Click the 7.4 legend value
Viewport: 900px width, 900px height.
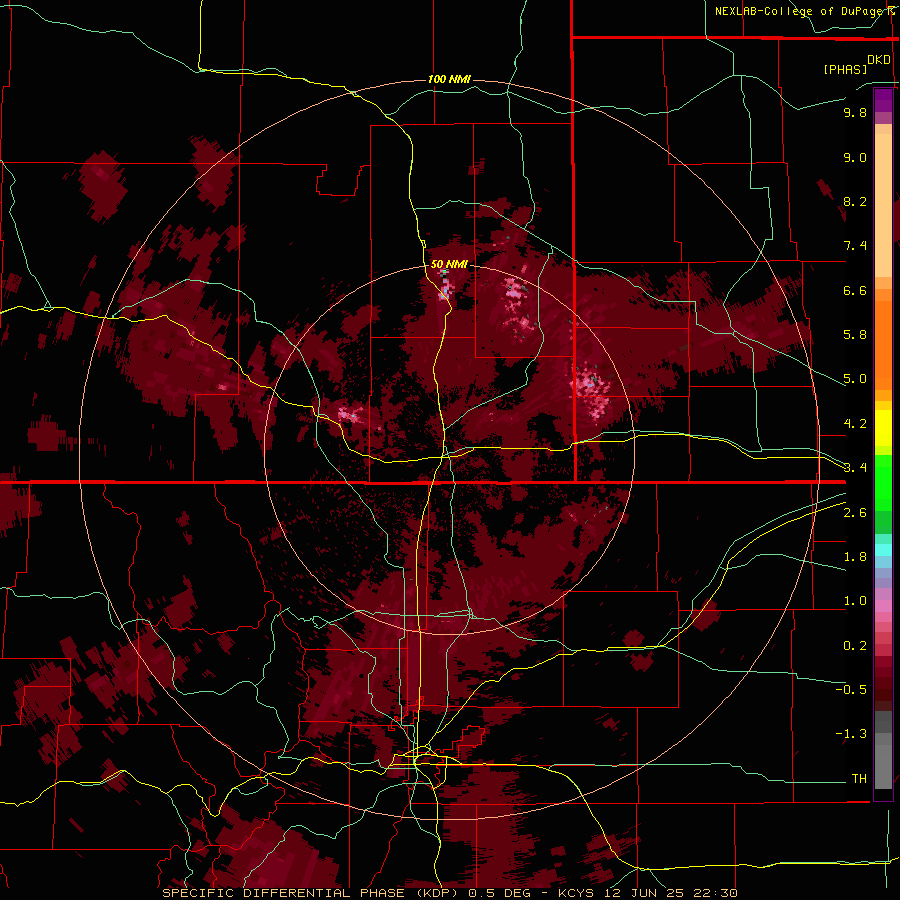(x=855, y=246)
